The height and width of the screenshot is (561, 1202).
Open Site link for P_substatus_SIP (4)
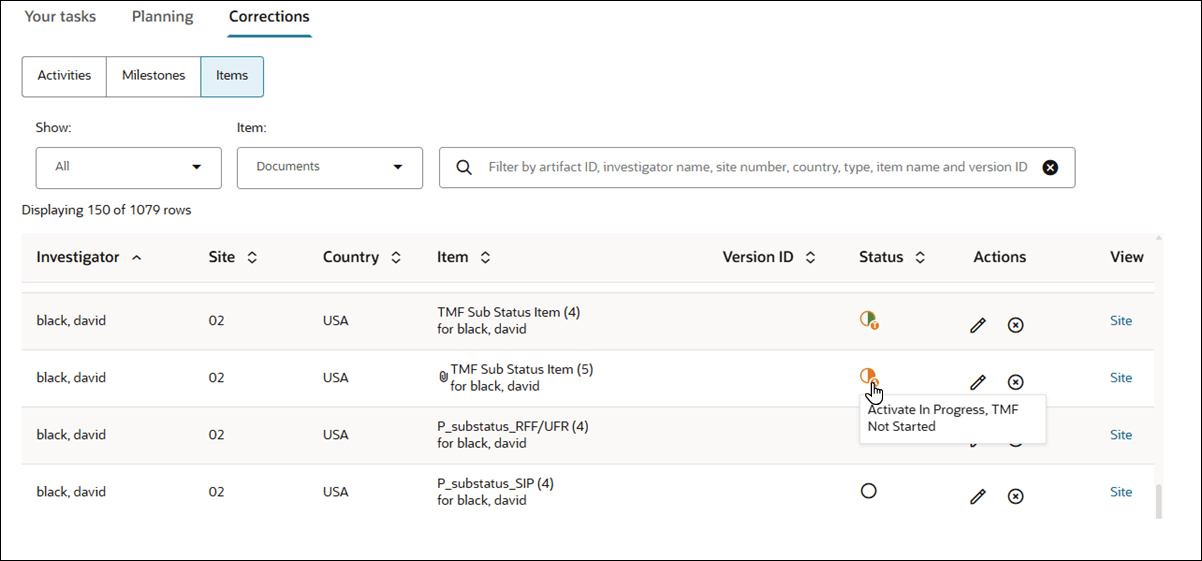[x=1121, y=492]
